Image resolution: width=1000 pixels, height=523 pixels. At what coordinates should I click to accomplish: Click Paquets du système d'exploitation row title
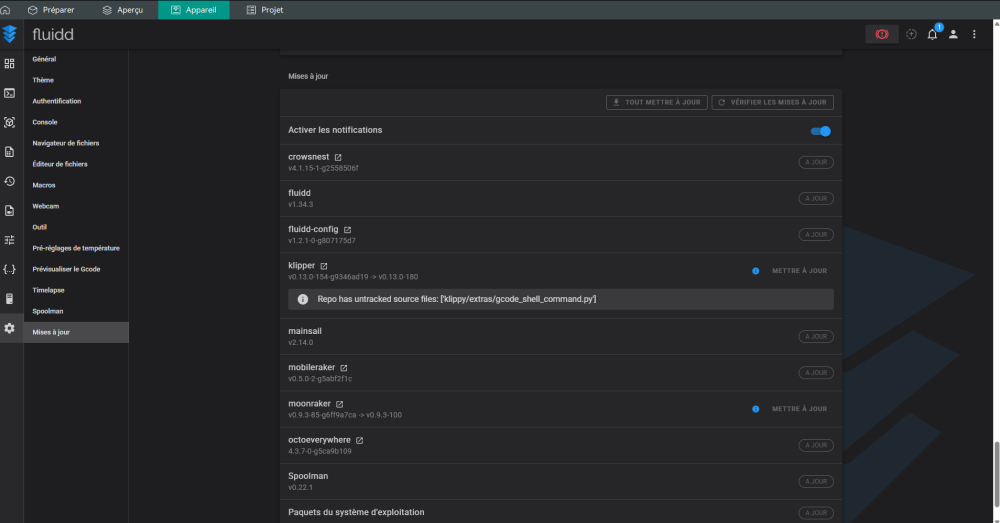pyautogui.click(x=356, y=513)
